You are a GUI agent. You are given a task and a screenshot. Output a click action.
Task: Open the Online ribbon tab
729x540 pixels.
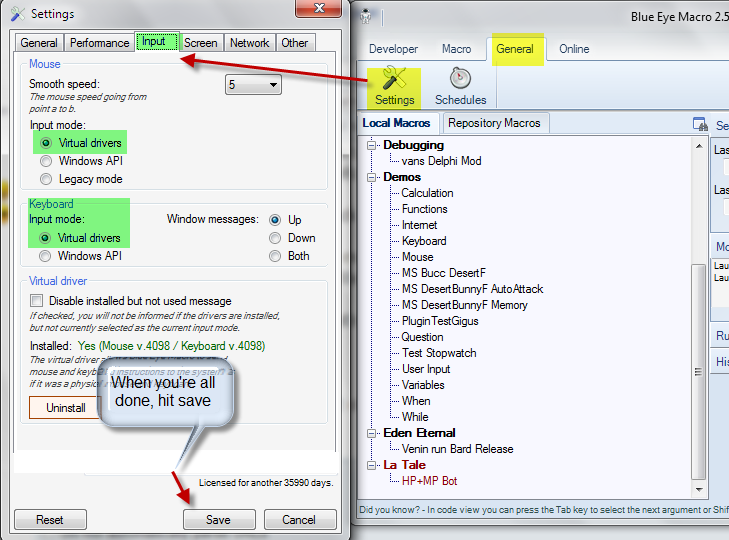click(x=574, y=49)
